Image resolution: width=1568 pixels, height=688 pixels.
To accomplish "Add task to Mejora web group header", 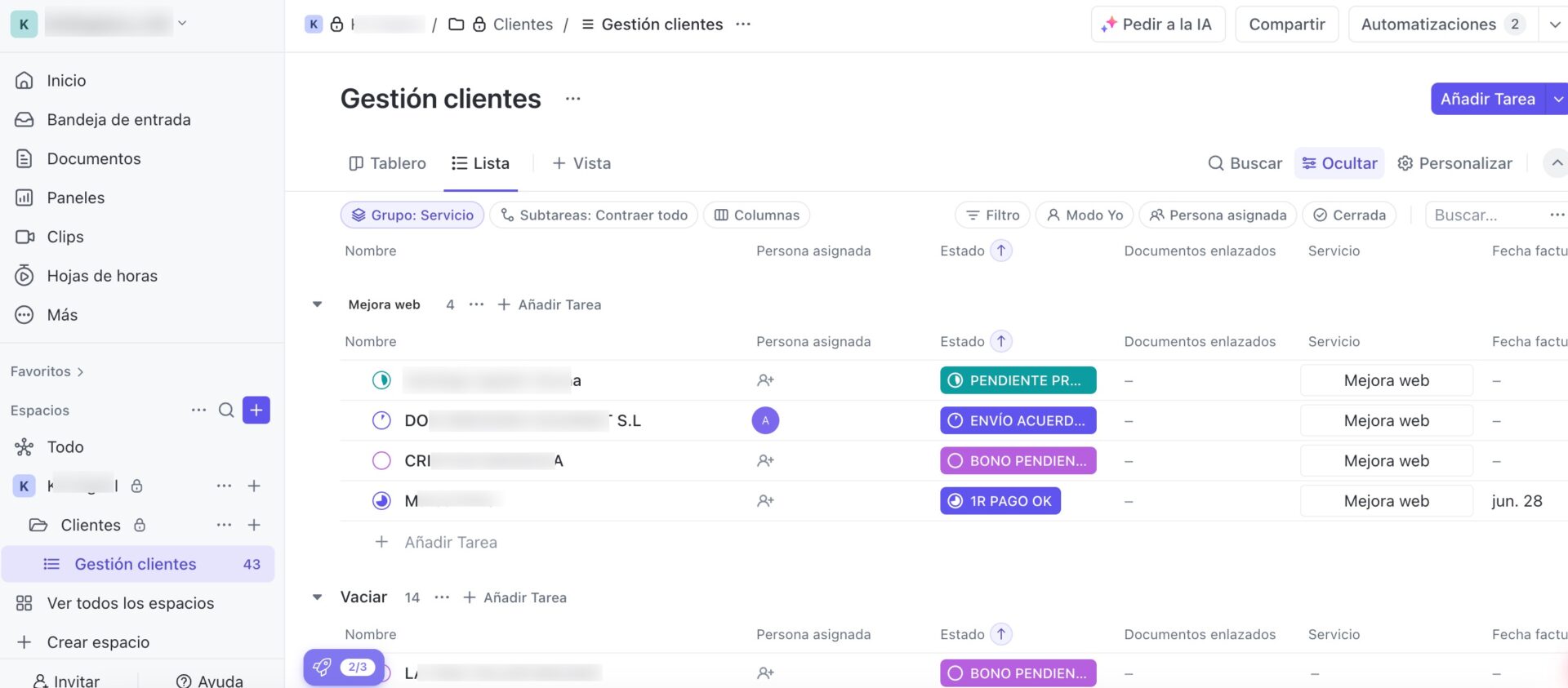I will point(550,304).
